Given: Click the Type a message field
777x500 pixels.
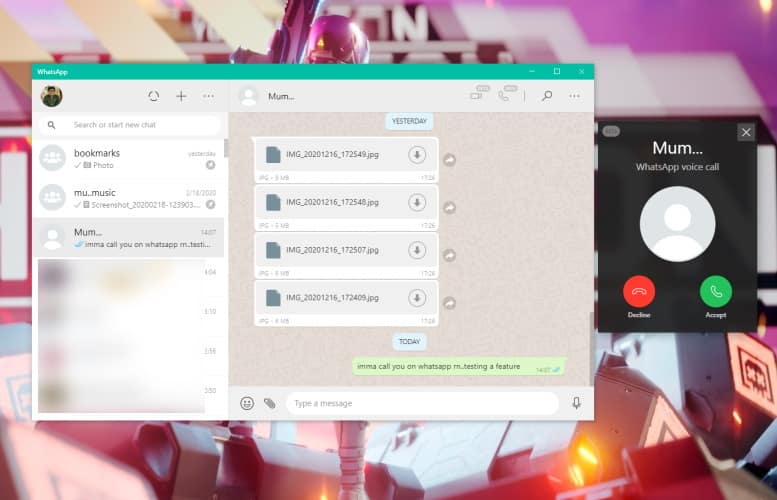Looking at the screenshot, I should pos(422,403).
